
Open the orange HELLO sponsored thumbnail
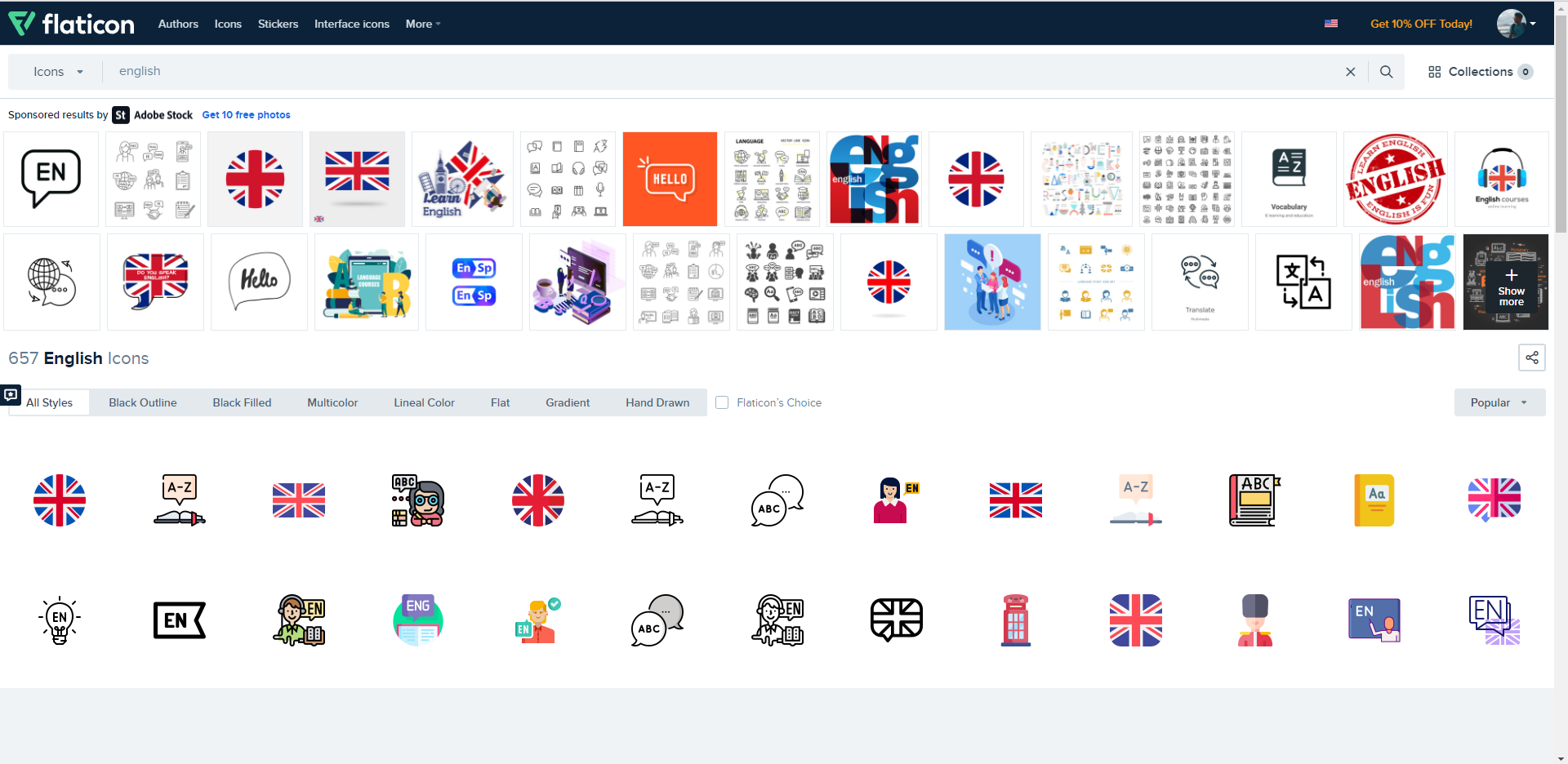coord(670,179)
